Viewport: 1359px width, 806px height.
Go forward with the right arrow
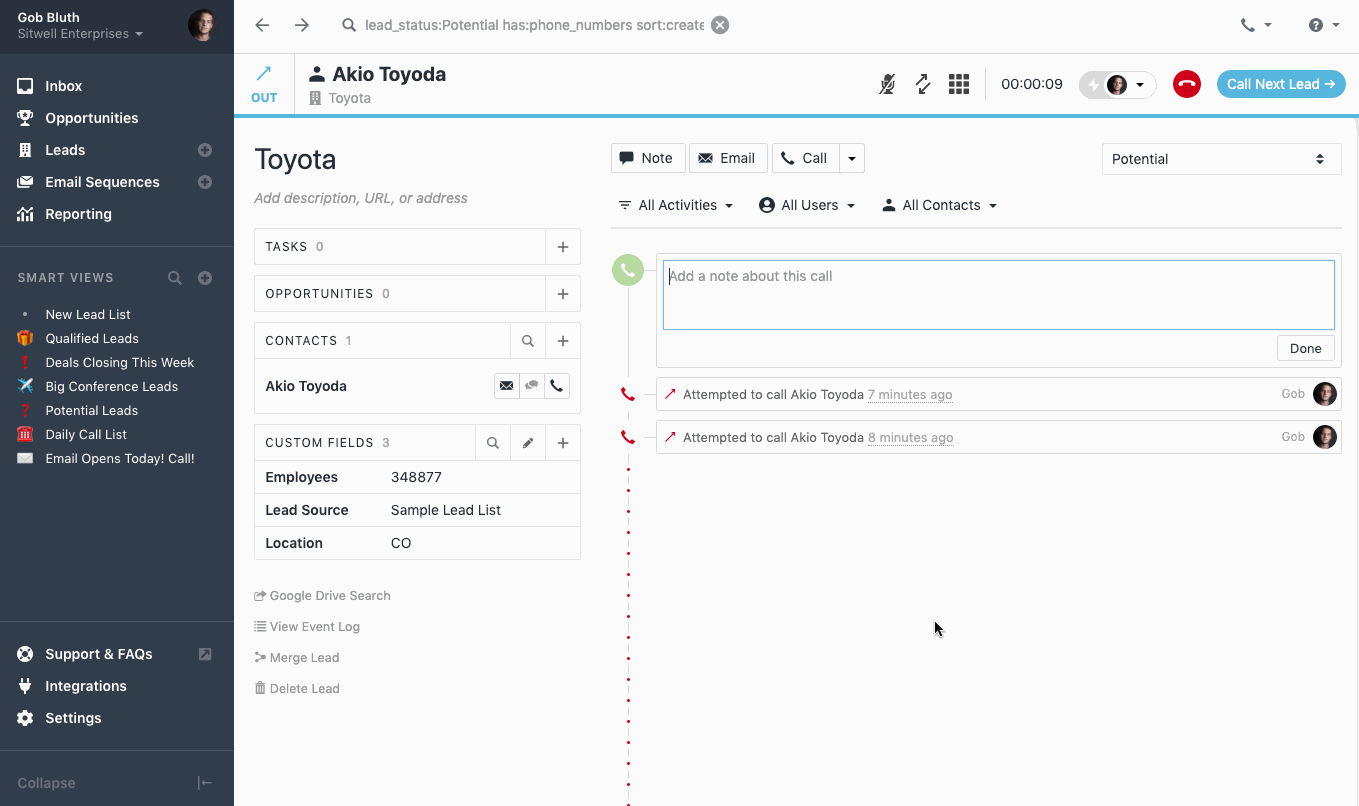tap(302, 25)
